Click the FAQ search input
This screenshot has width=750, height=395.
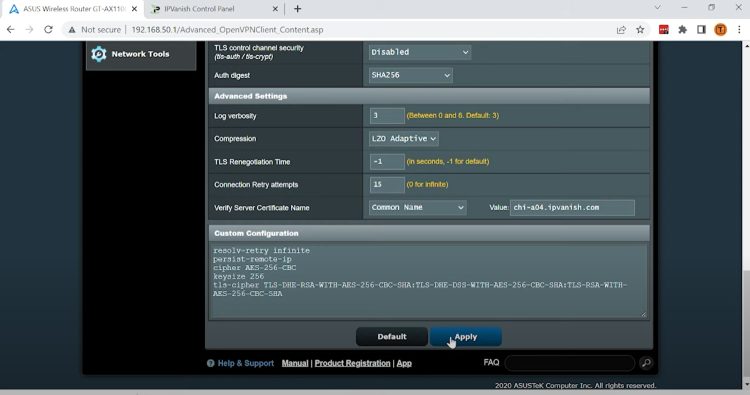569,363
